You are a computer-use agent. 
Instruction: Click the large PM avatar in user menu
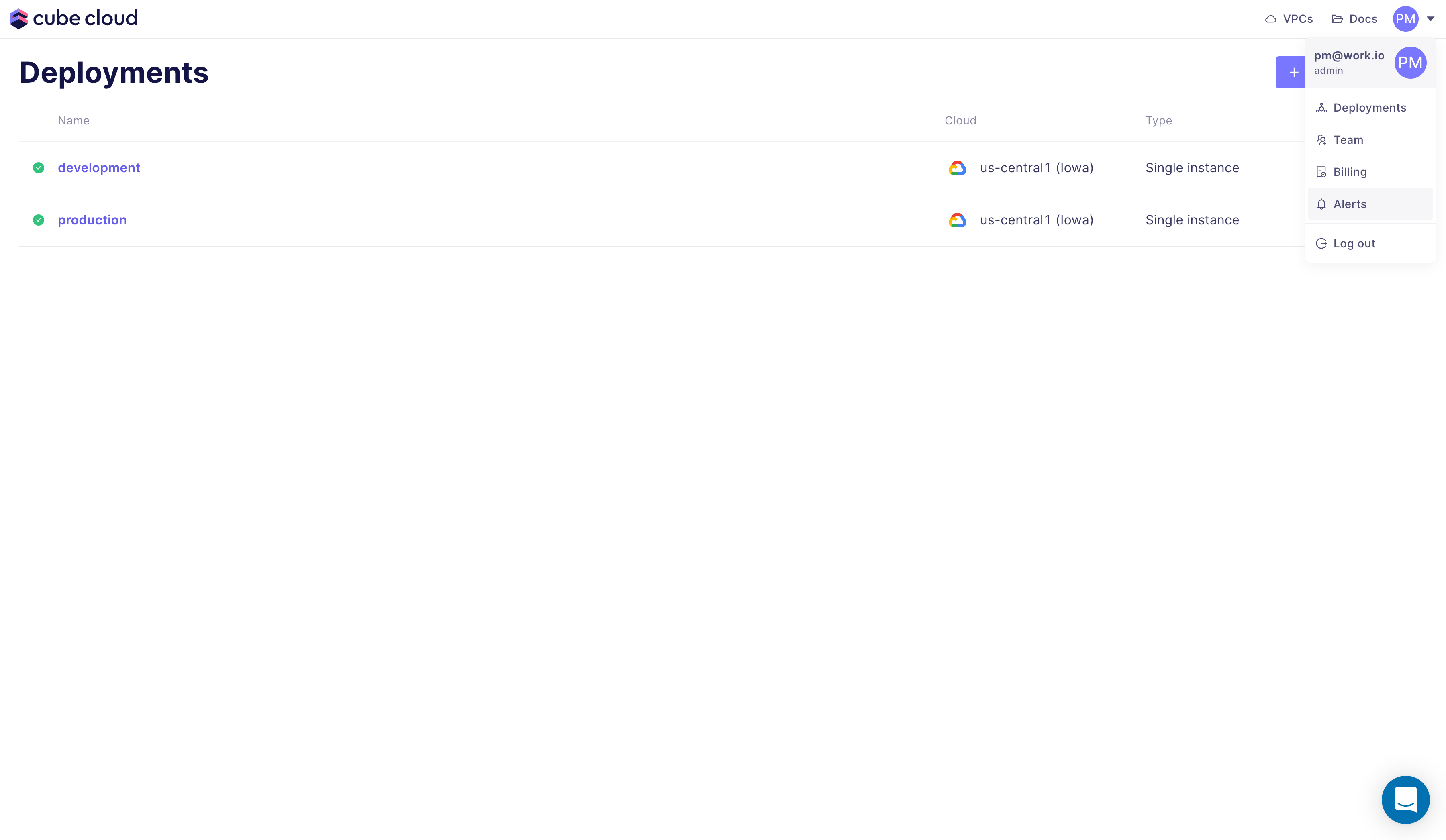click(1410, 63)
